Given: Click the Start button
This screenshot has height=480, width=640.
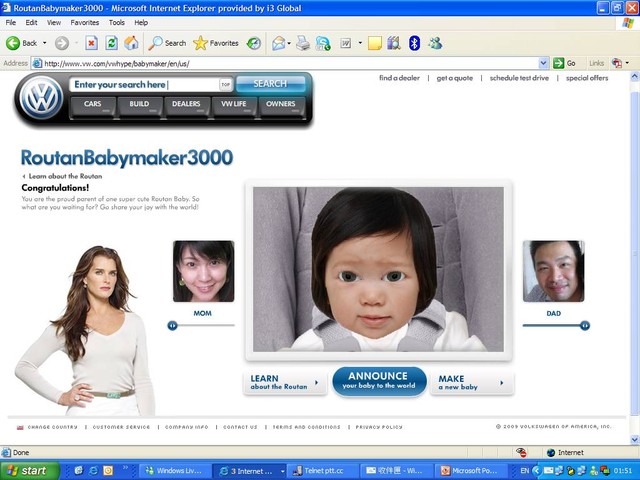Looking at the screenshot, I should 29,471.
